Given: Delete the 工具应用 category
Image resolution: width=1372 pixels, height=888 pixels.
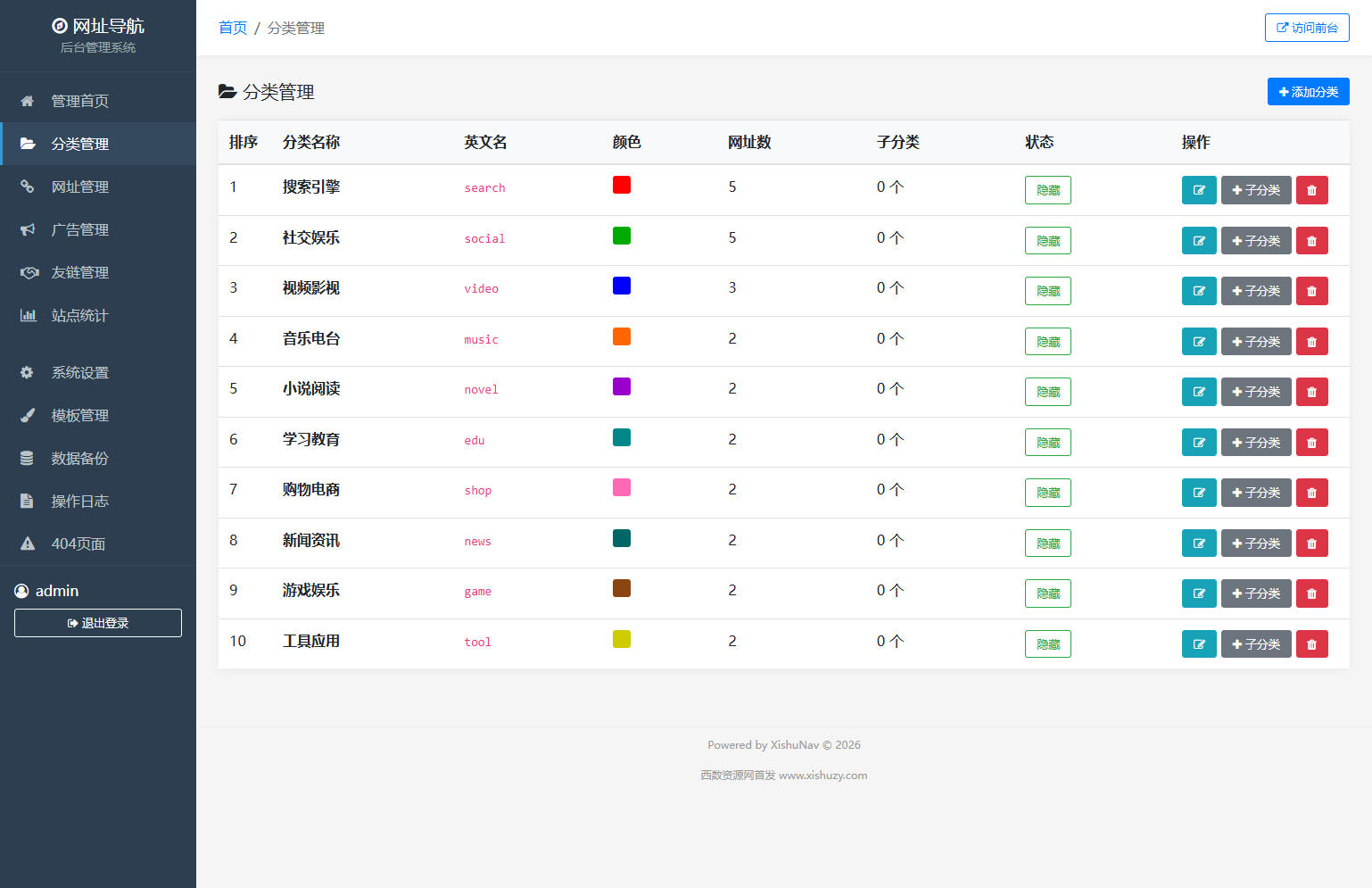Looking at the screenshot, I should pos(1311,644).
